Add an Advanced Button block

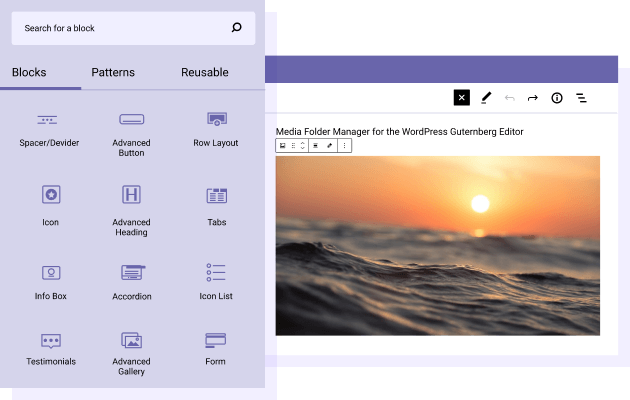131,131
